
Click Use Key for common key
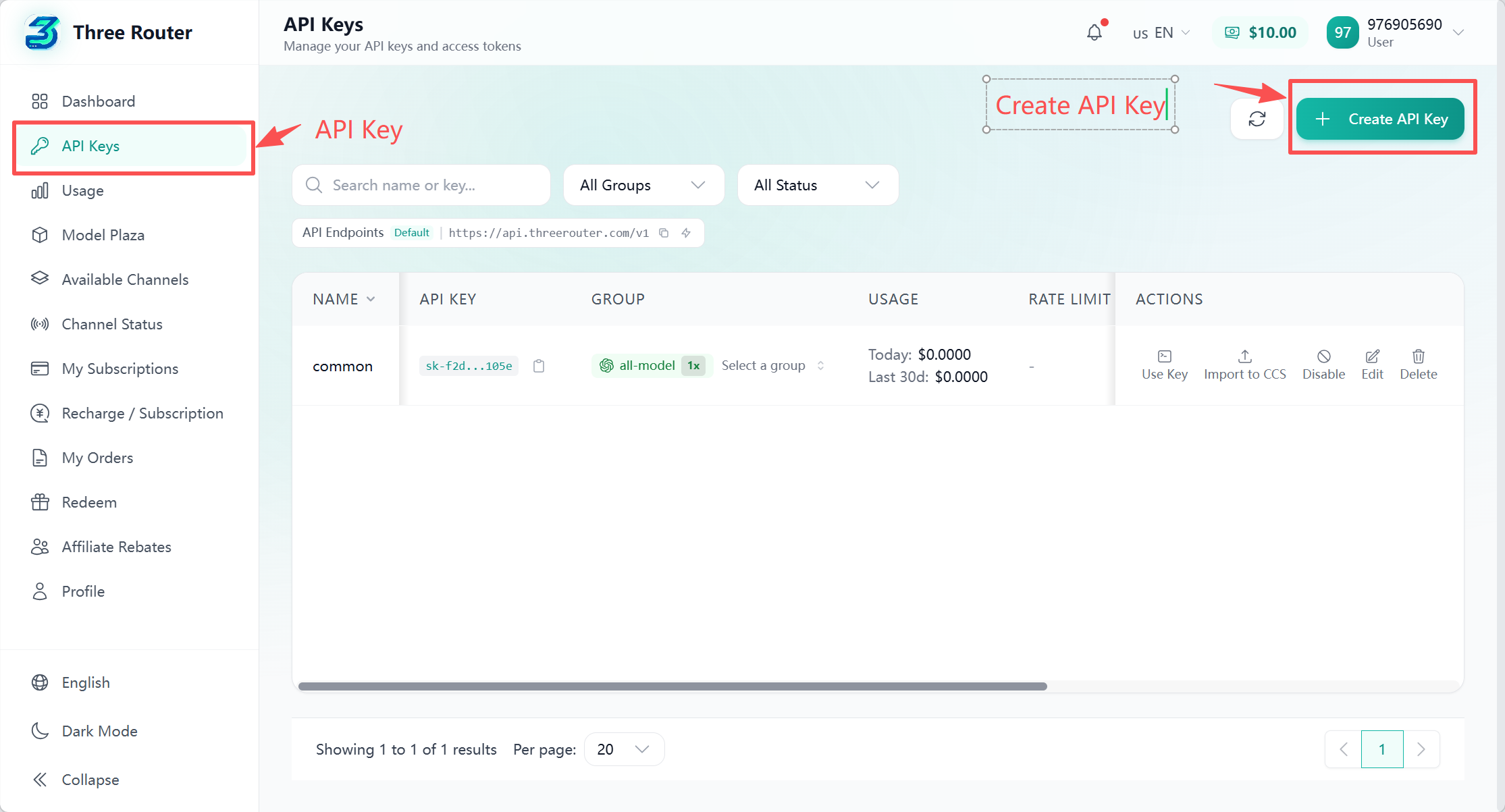click(x=1165, y=365)
